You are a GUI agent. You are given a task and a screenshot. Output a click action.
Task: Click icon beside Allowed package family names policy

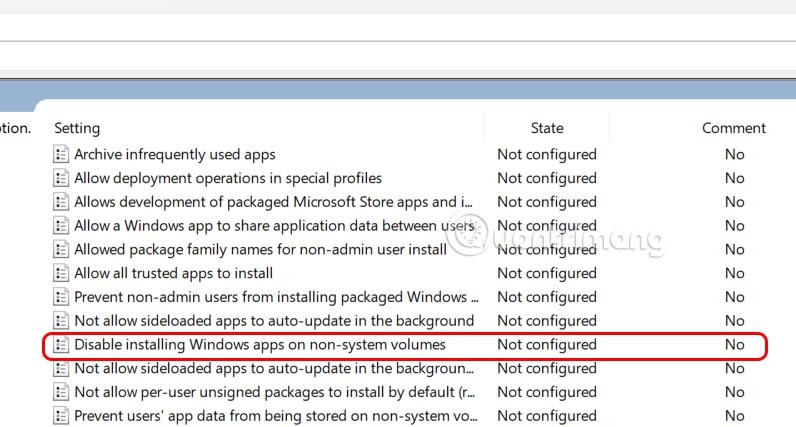pyautogui.click(x=61, y=250)
